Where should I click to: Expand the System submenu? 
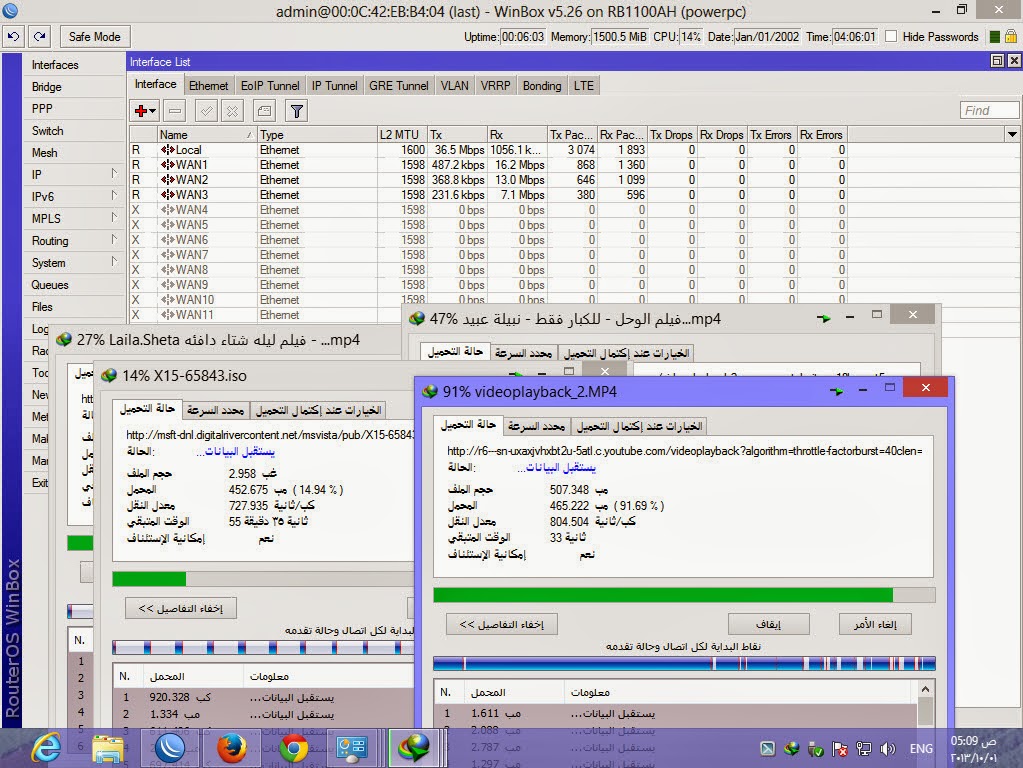pyautogui.click(x=114, y=262)
